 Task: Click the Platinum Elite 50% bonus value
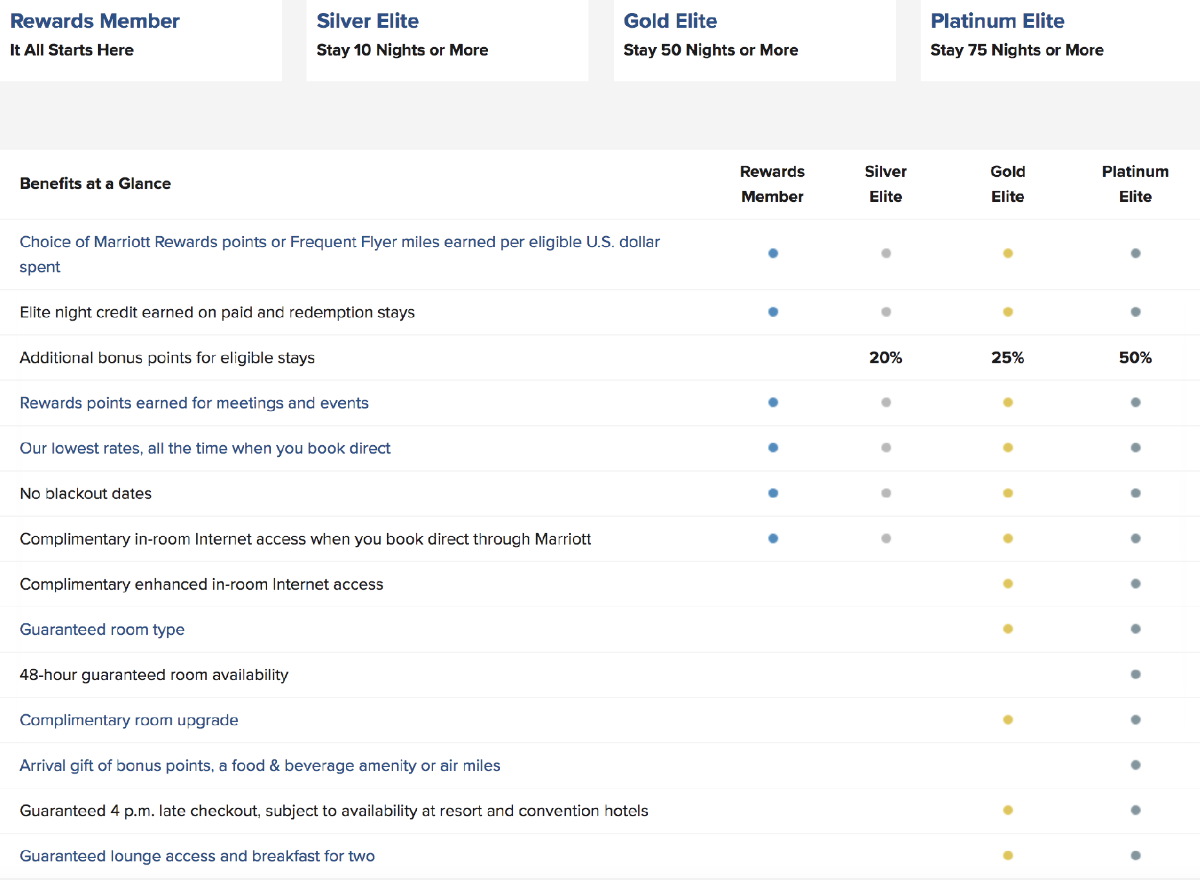[x=1135, y=357]
